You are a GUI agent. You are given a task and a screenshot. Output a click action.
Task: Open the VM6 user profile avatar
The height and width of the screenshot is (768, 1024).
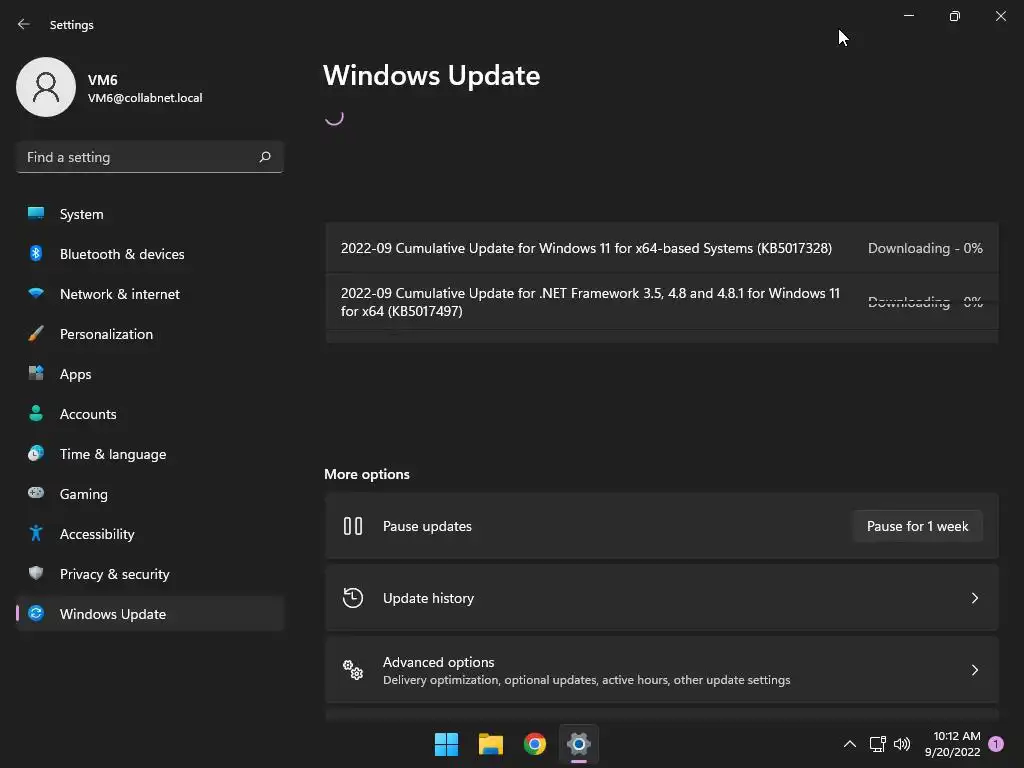click(46, 87)
